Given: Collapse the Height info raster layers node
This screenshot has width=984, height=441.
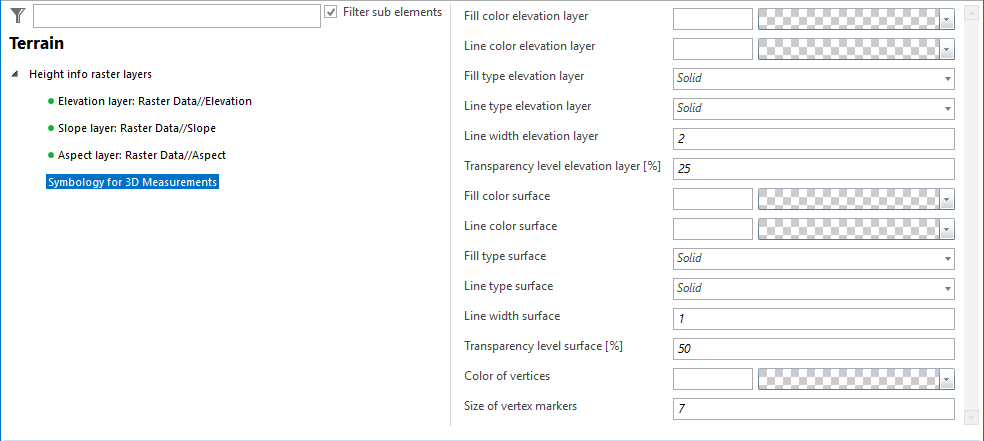Looking at the screenshot, I should tap(15, 75).
